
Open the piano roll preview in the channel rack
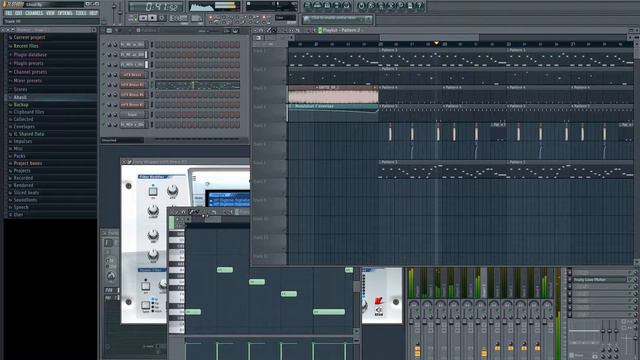click(198, 85)
